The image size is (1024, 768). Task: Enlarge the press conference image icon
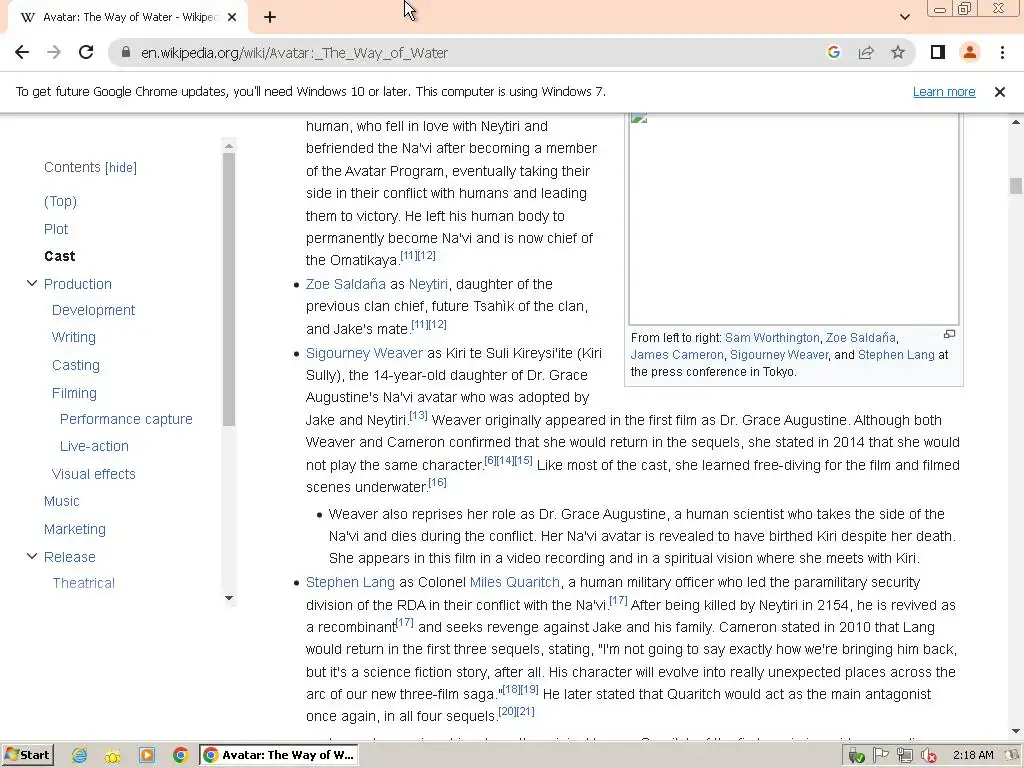tap(950, 334)
